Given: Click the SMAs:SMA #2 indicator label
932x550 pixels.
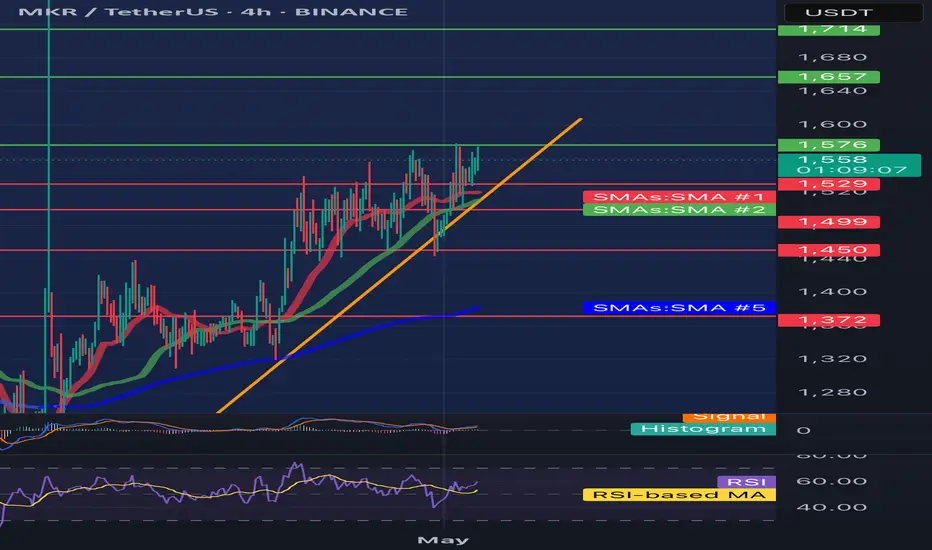Looking at the screenshot, I should (x=679, y=210).
